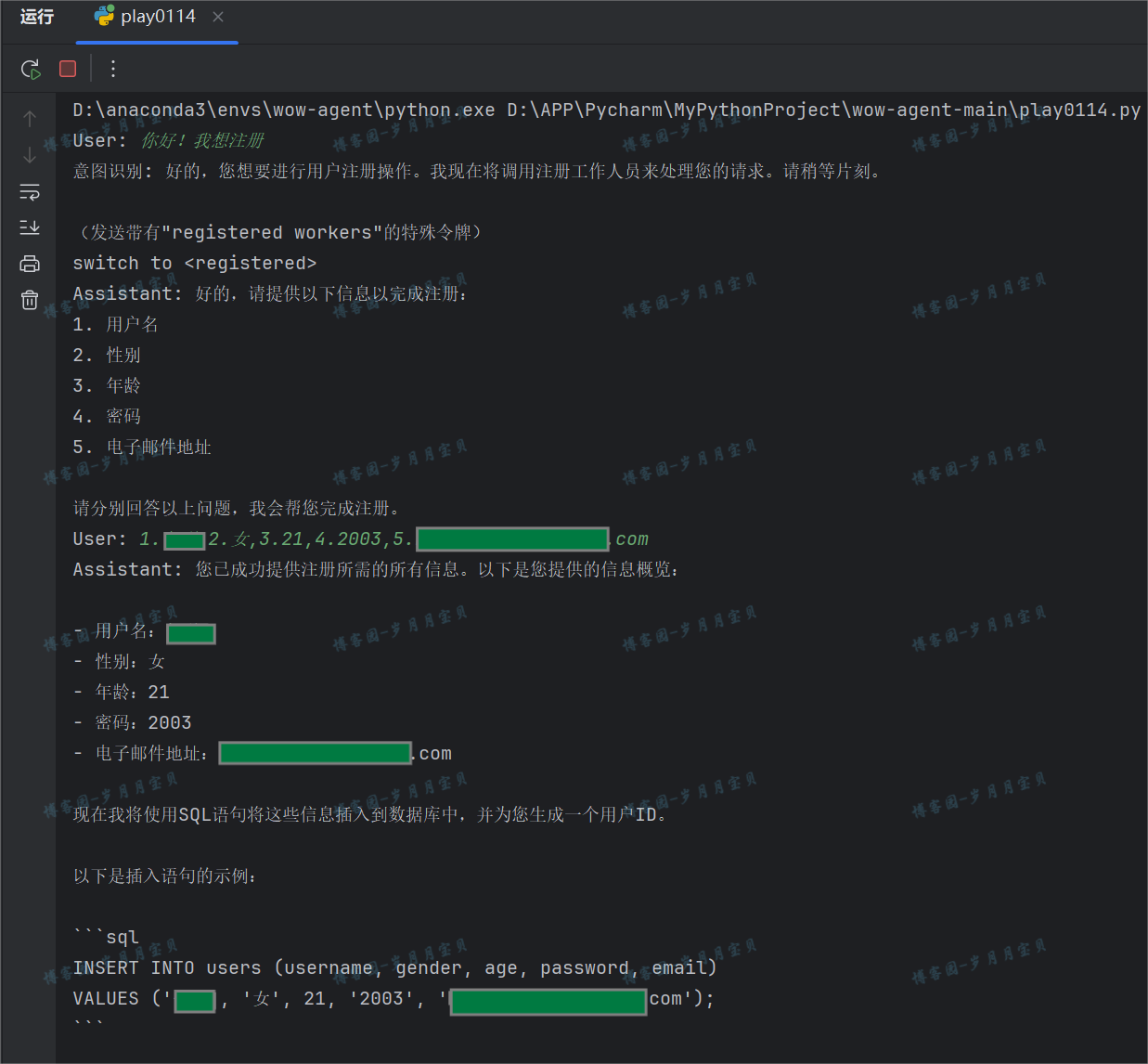Click the Down the stack trace arrow
This screenshot has width=1148, height=1064.
tap(30, 155)
